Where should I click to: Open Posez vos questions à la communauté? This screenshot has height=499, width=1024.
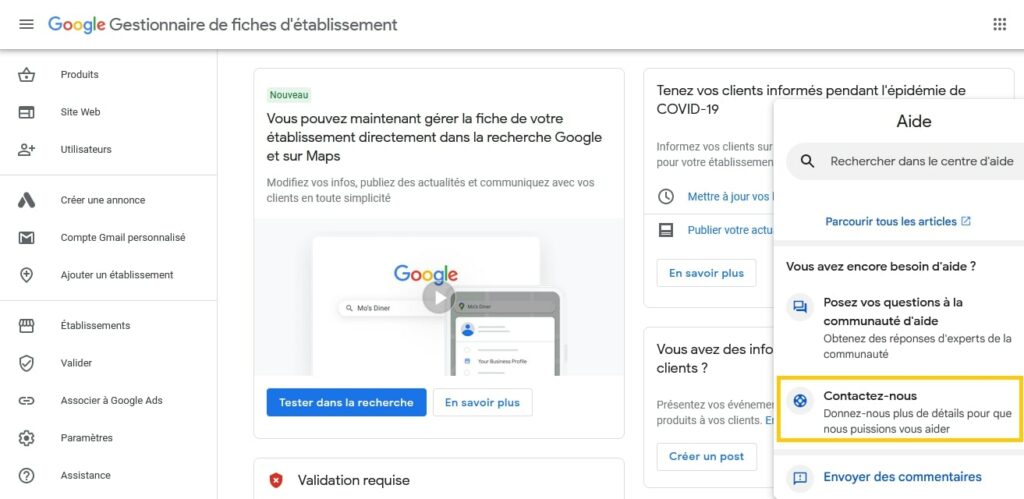(900, 328)
